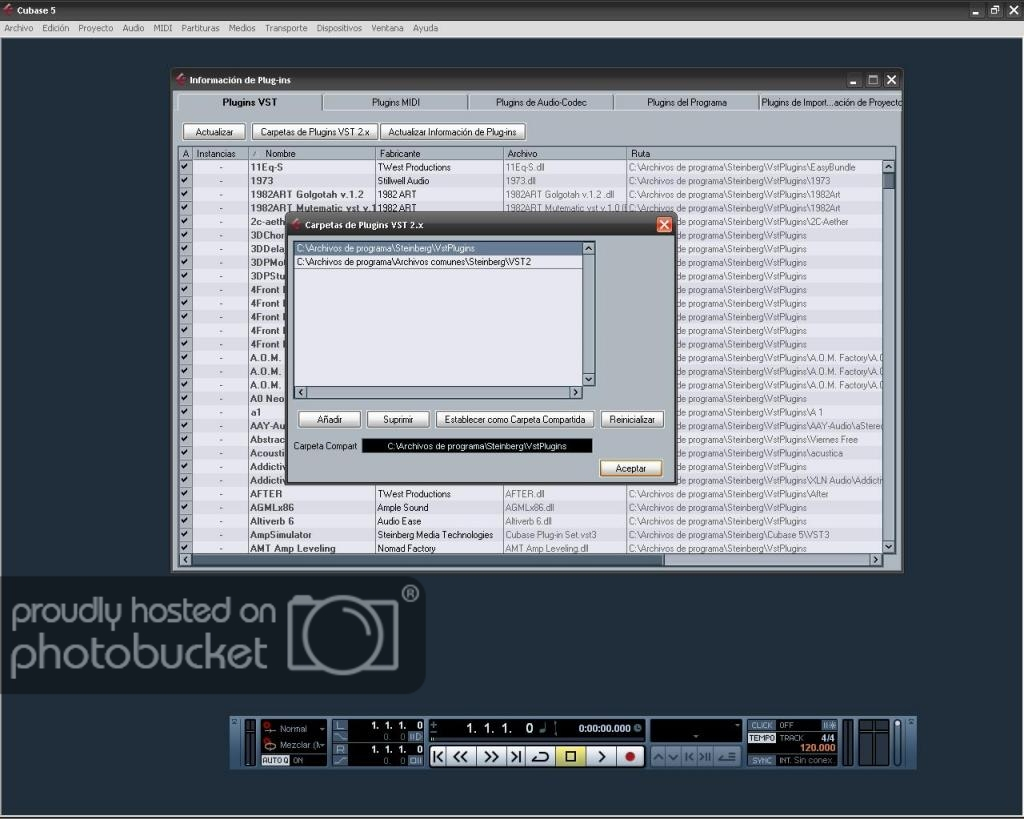This screenshot has width=1024, height=819.
Task: Click scroll-down arrow of plugin table
Action: click(888, 547)
